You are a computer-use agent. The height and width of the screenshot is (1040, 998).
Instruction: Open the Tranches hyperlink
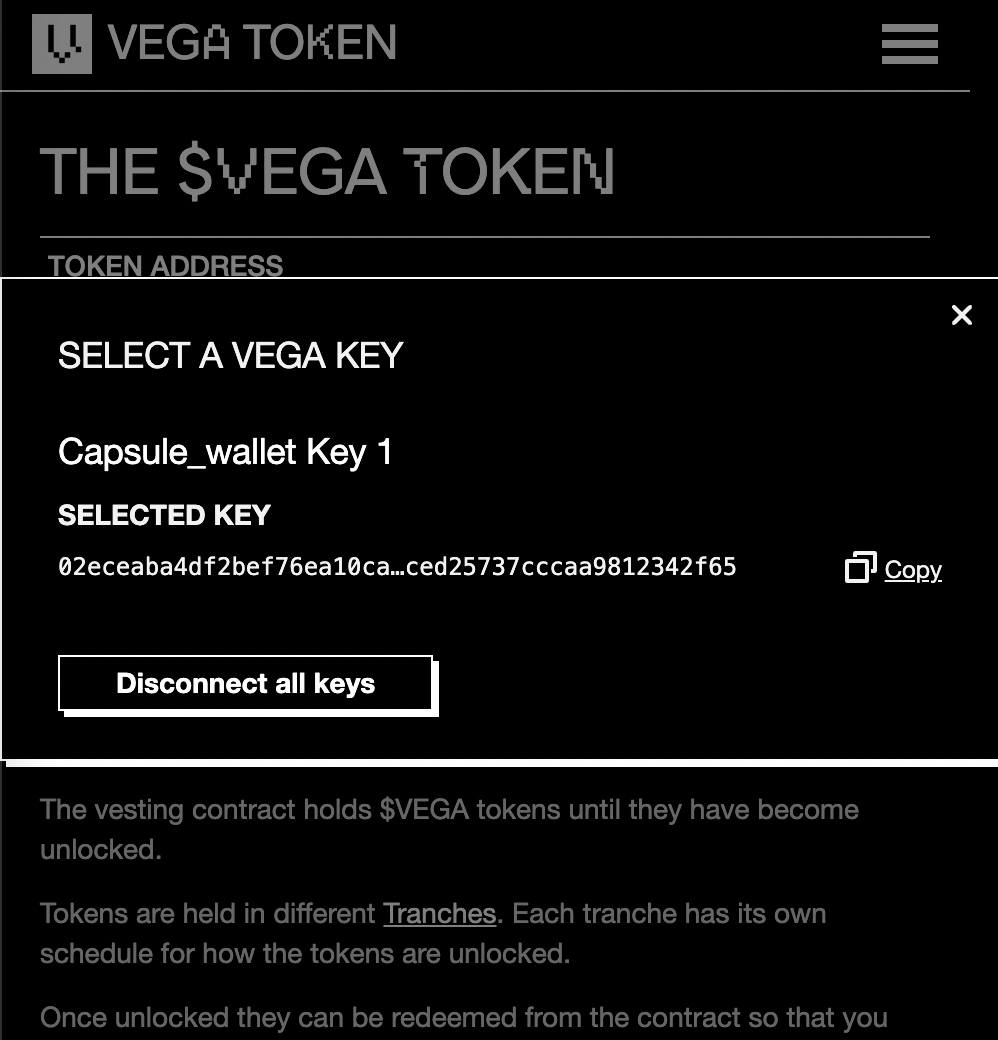point(439,913)
